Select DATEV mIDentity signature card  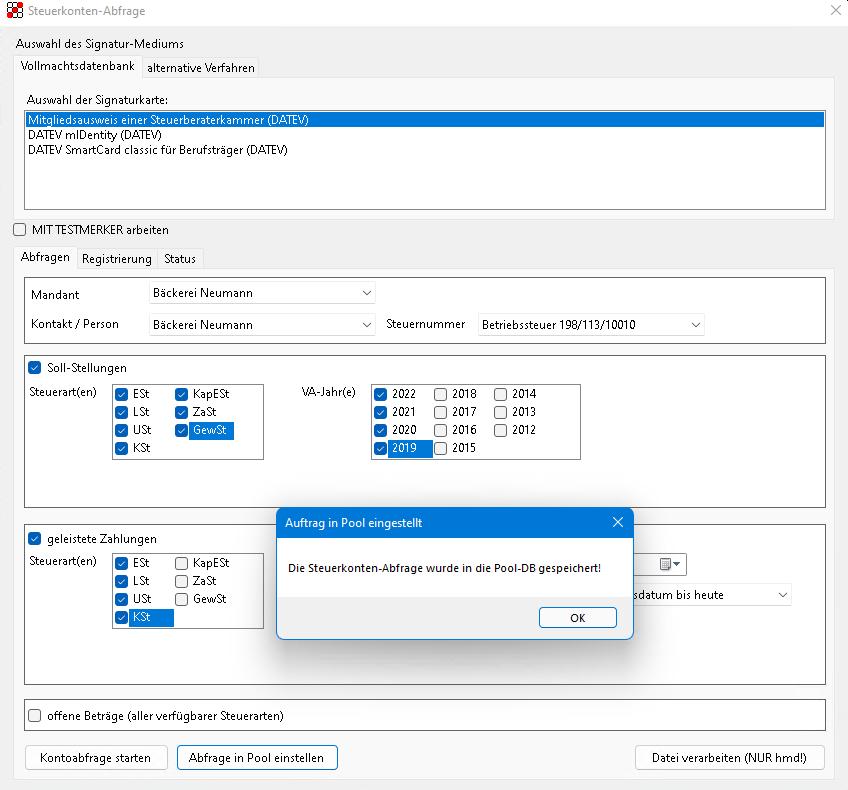tap(95, 135)
